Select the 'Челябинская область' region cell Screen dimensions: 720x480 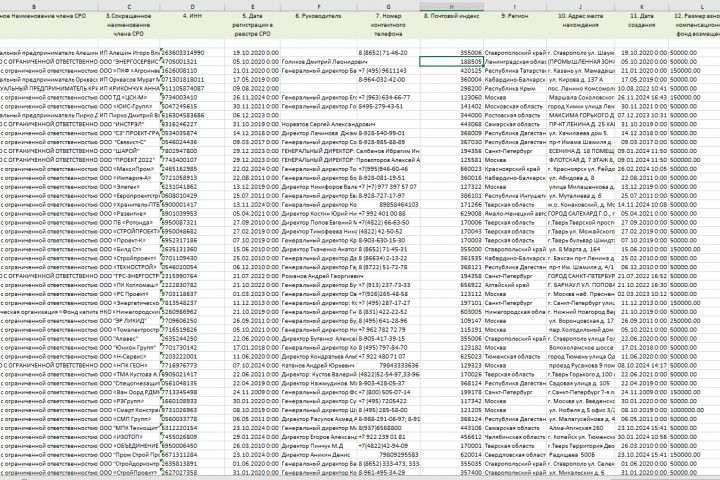(x=515, y=437)
